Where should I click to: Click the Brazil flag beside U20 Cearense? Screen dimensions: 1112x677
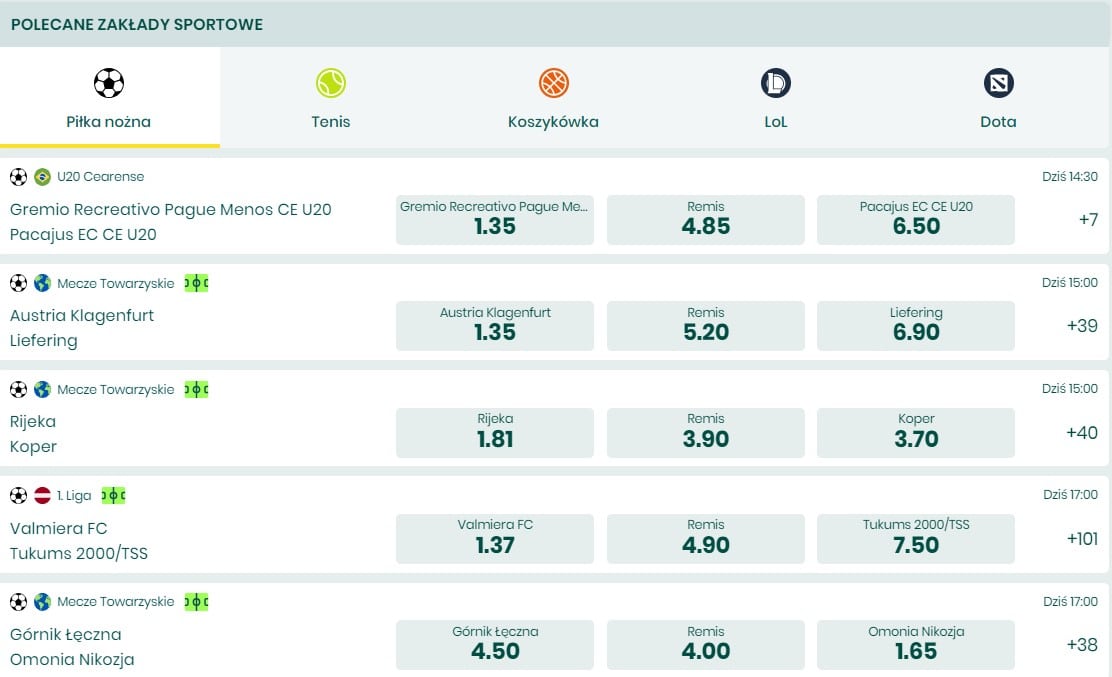pos(42,177)
